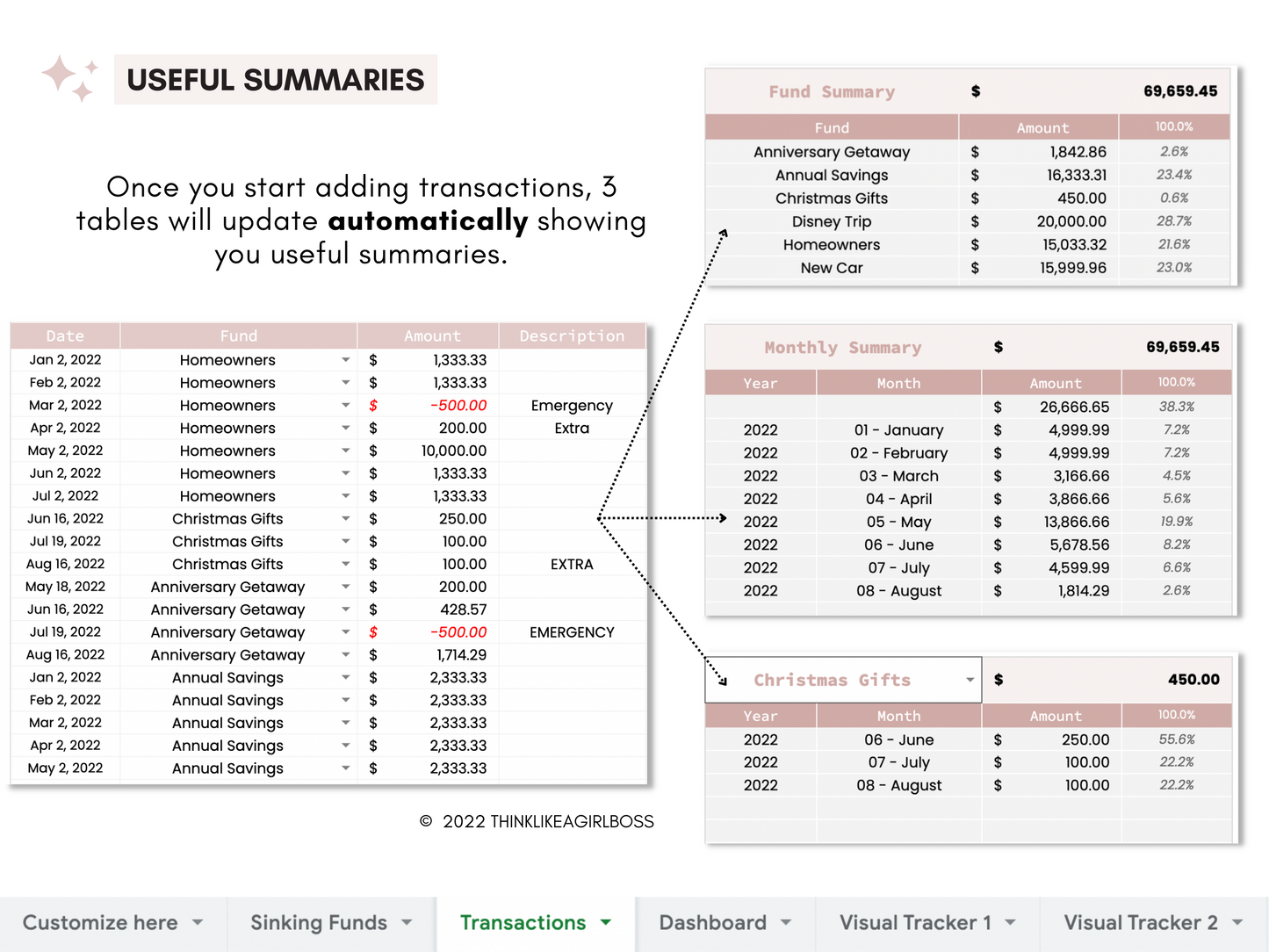Open the Fund dropdown on the Jan 2, 2022 Annual Savings row
The width and height of the screenshot is (1269, 952).
pyautogui.click(x=346, y=677)
